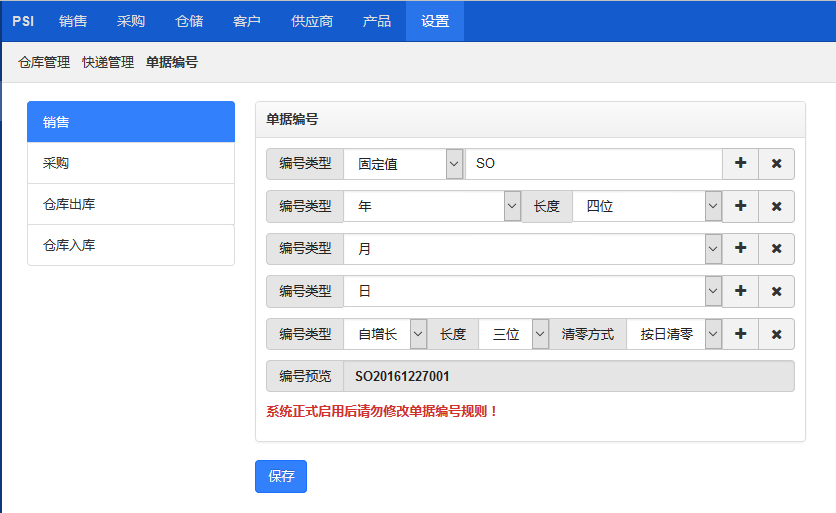The height and width of the screenshot is (513, 836).
Task: Delete the month numbering row
Action: pyautogui.click(x=776, y=249)
